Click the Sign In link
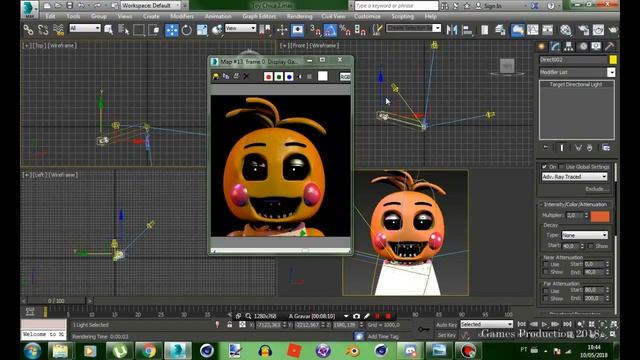 (x=493, y=6)
